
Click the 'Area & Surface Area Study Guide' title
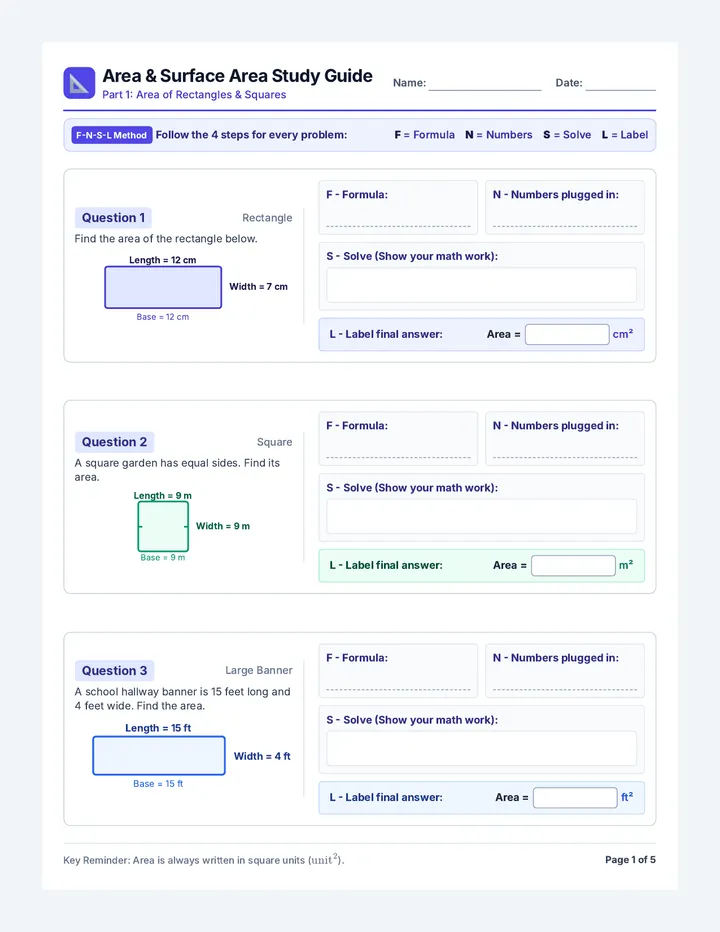click(237, 75)
